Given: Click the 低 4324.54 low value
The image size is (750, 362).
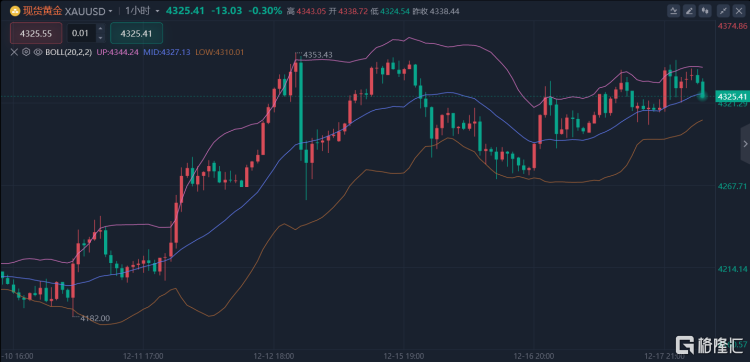Looking at the screenshot, I should [390, 11].
